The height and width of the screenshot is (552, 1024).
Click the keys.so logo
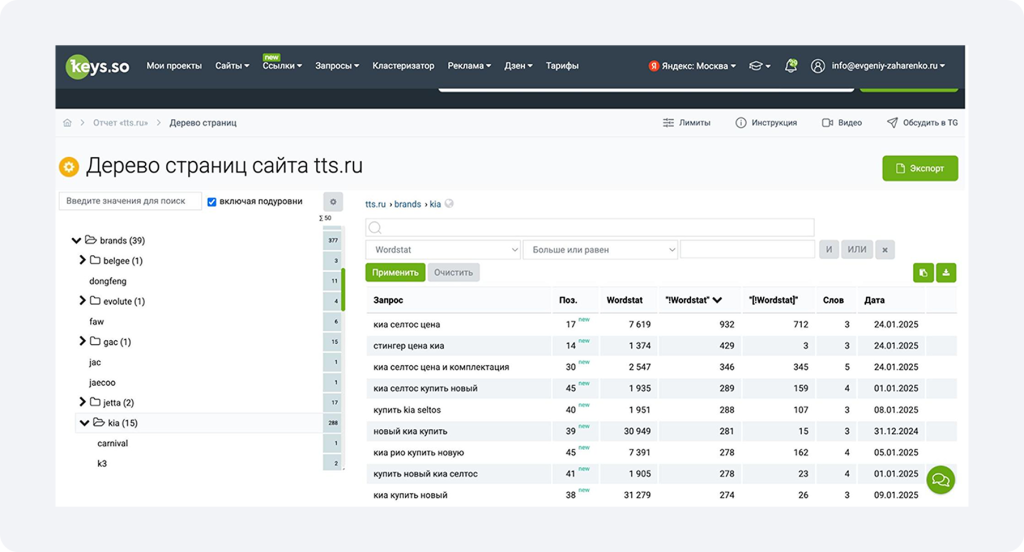(98, 66)
